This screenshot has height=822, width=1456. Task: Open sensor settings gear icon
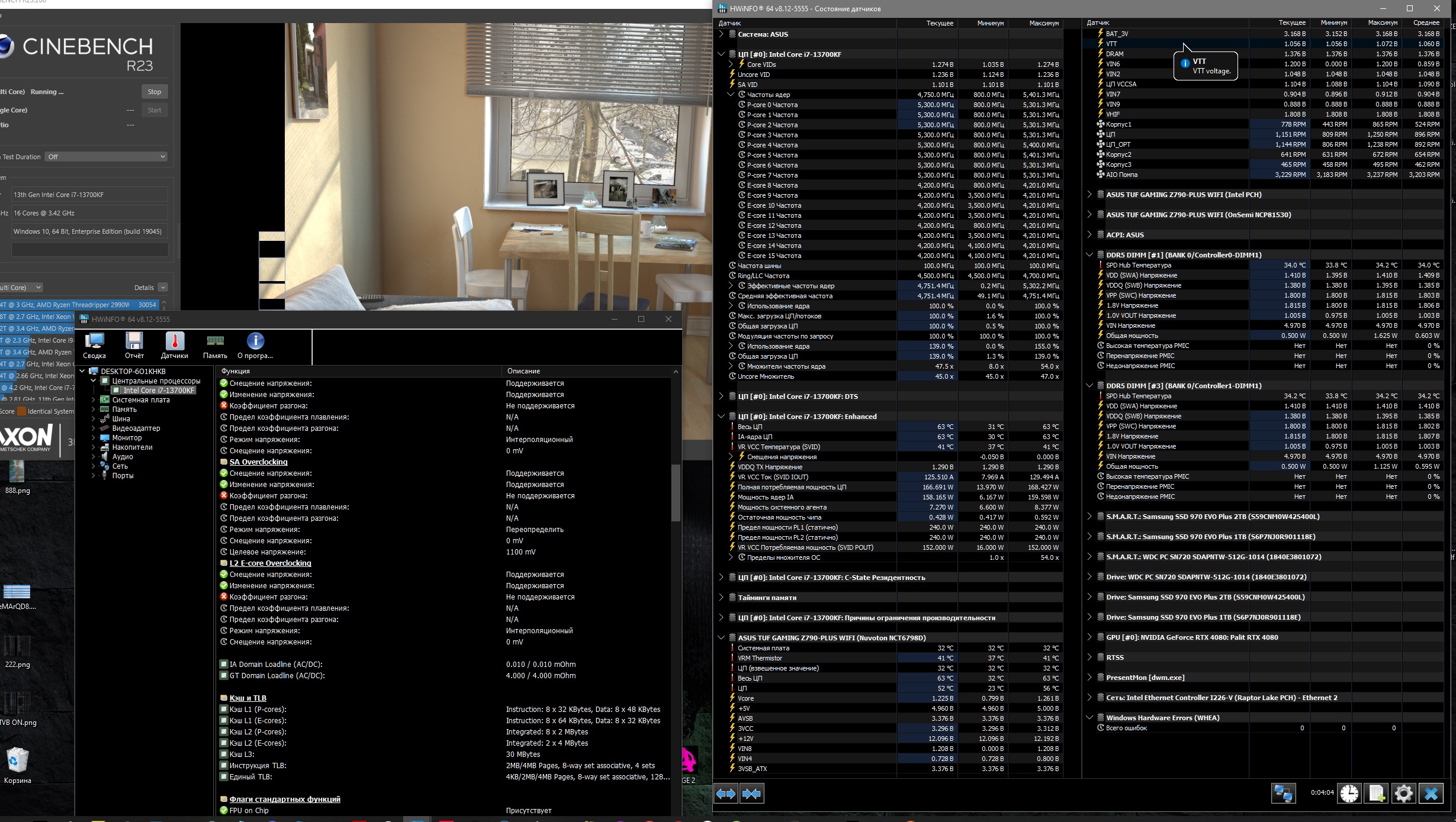click(1403, 794)
